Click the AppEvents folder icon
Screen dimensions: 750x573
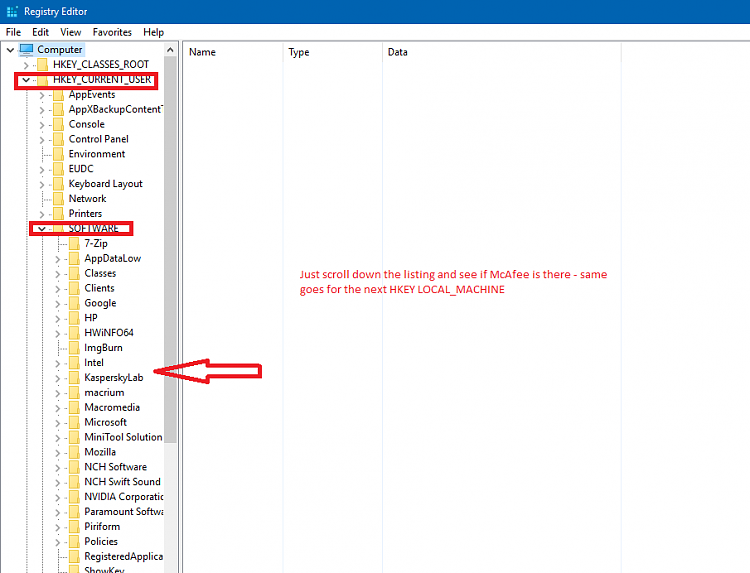click(x=58, y=95)
